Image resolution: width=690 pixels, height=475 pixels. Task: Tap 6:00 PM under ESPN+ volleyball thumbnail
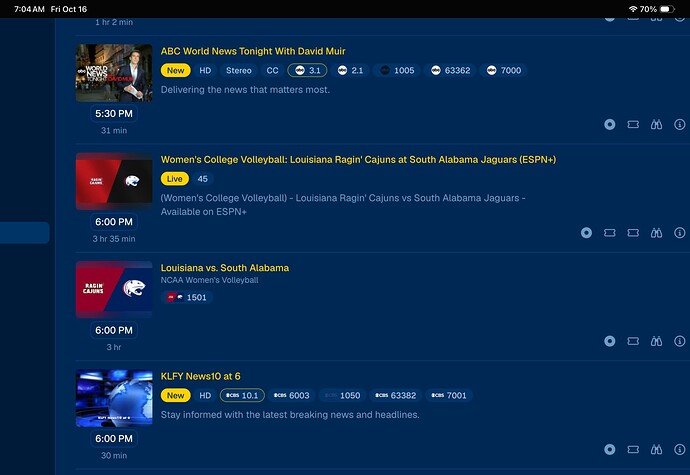point(114,222)
